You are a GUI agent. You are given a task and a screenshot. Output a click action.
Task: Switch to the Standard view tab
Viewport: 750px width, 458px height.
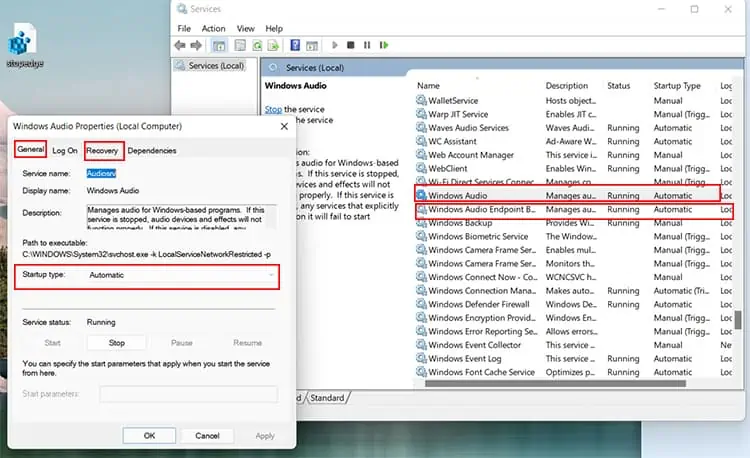[x=327, y=398]
